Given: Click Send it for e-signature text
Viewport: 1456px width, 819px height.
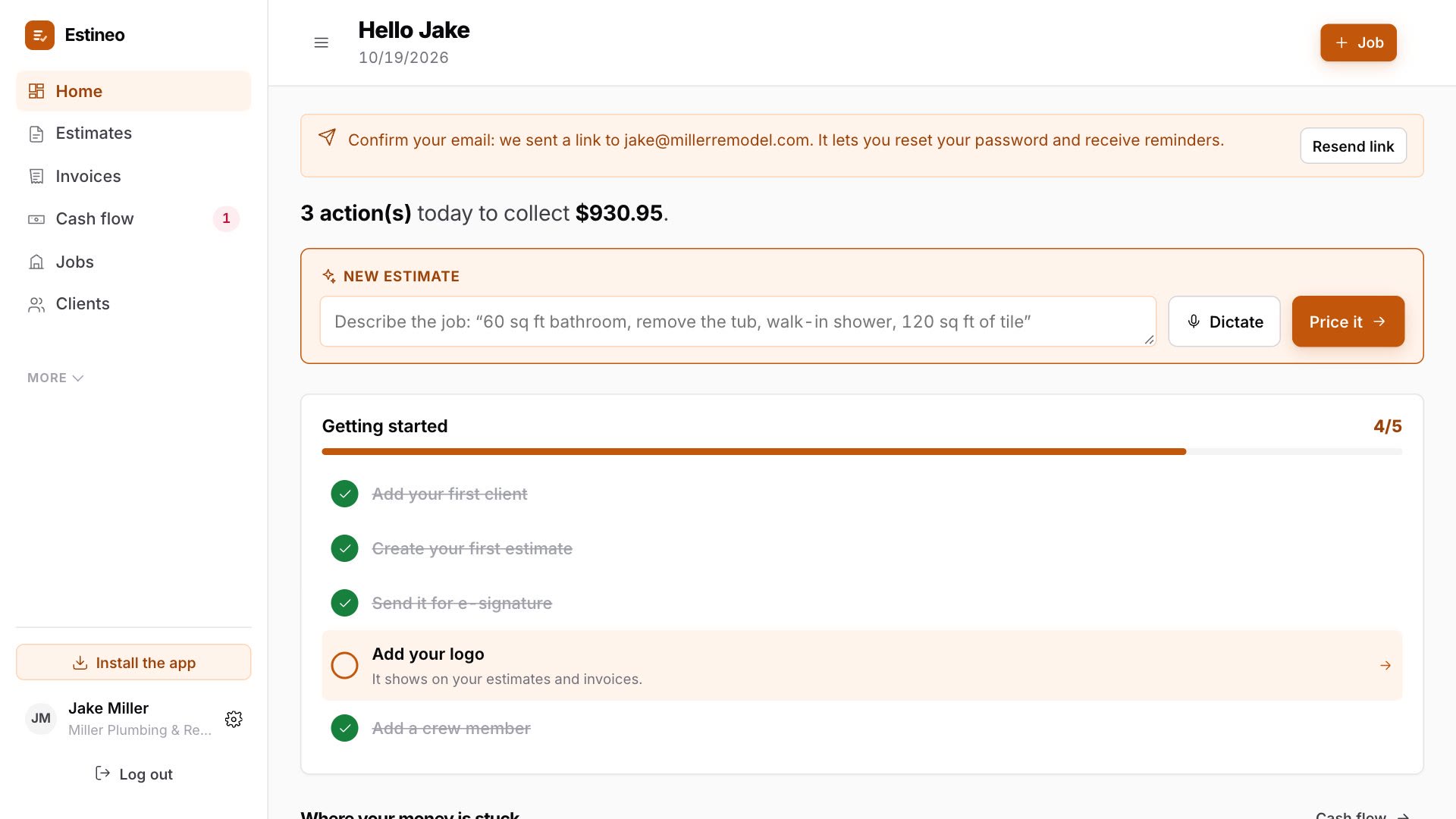Looking at the screenshot, I should (462, 603).
